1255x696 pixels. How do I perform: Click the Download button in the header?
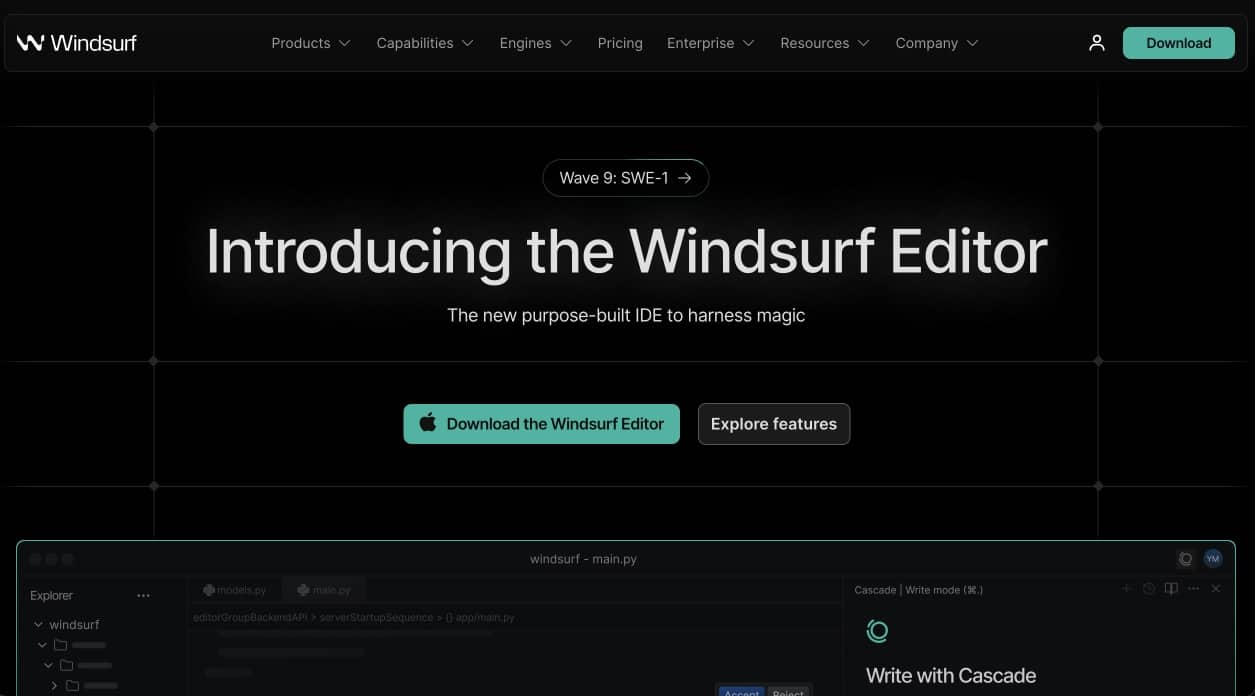(x=1179, y=43)
